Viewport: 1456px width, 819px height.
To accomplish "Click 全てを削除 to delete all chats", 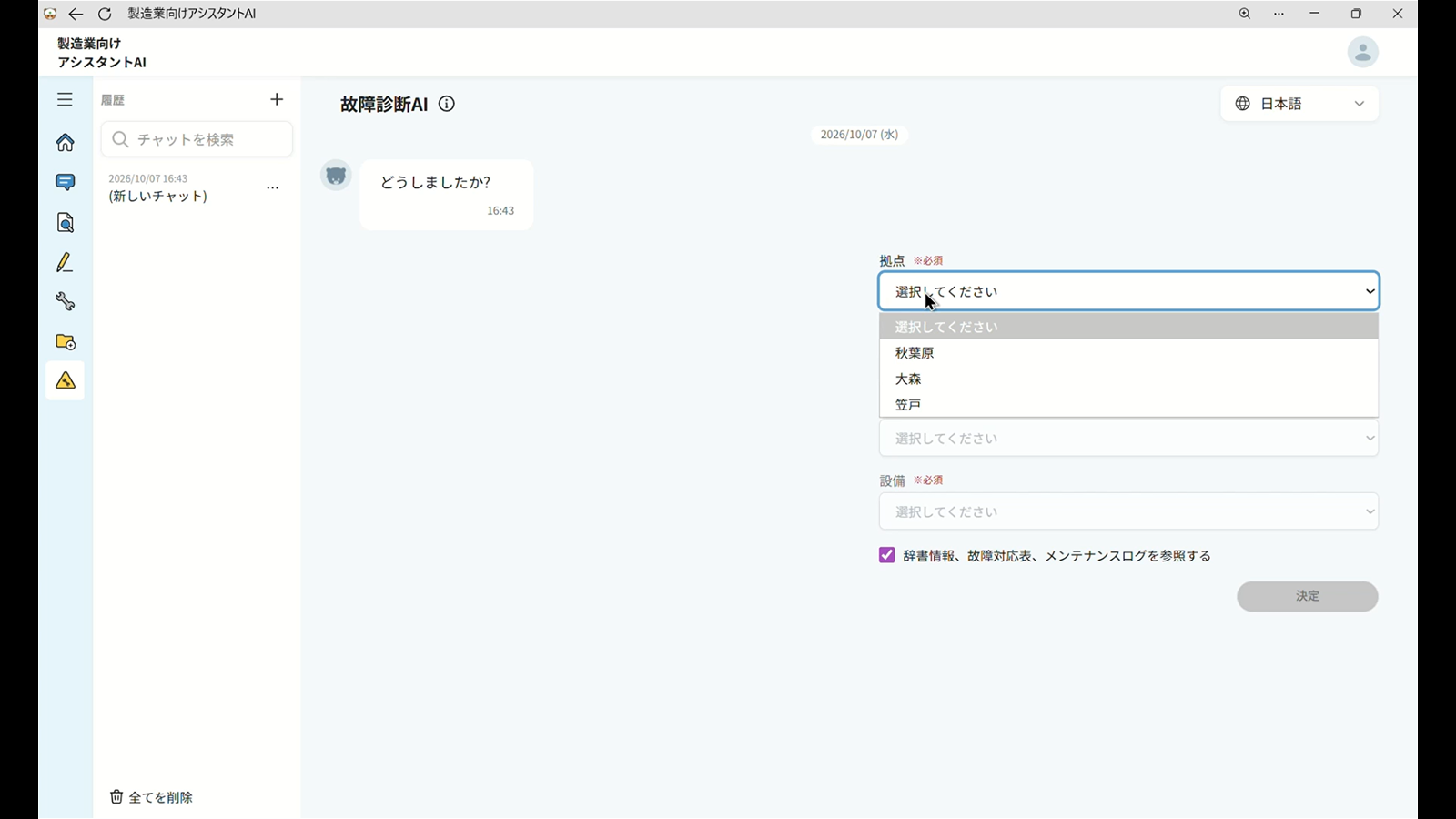I will [151, 797].
